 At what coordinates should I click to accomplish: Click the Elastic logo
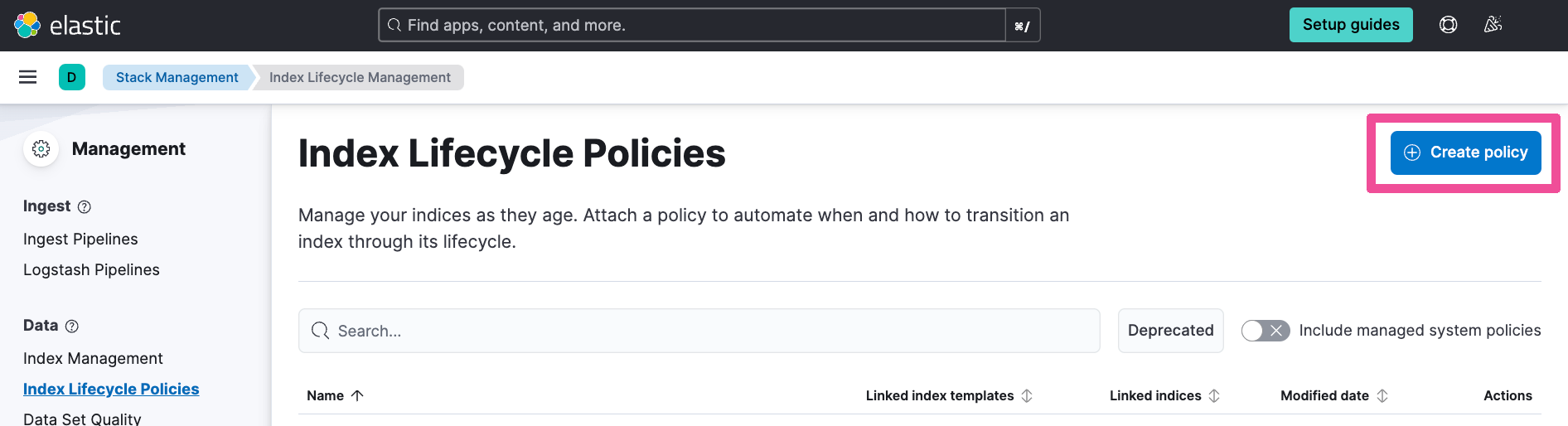[67, 25]
